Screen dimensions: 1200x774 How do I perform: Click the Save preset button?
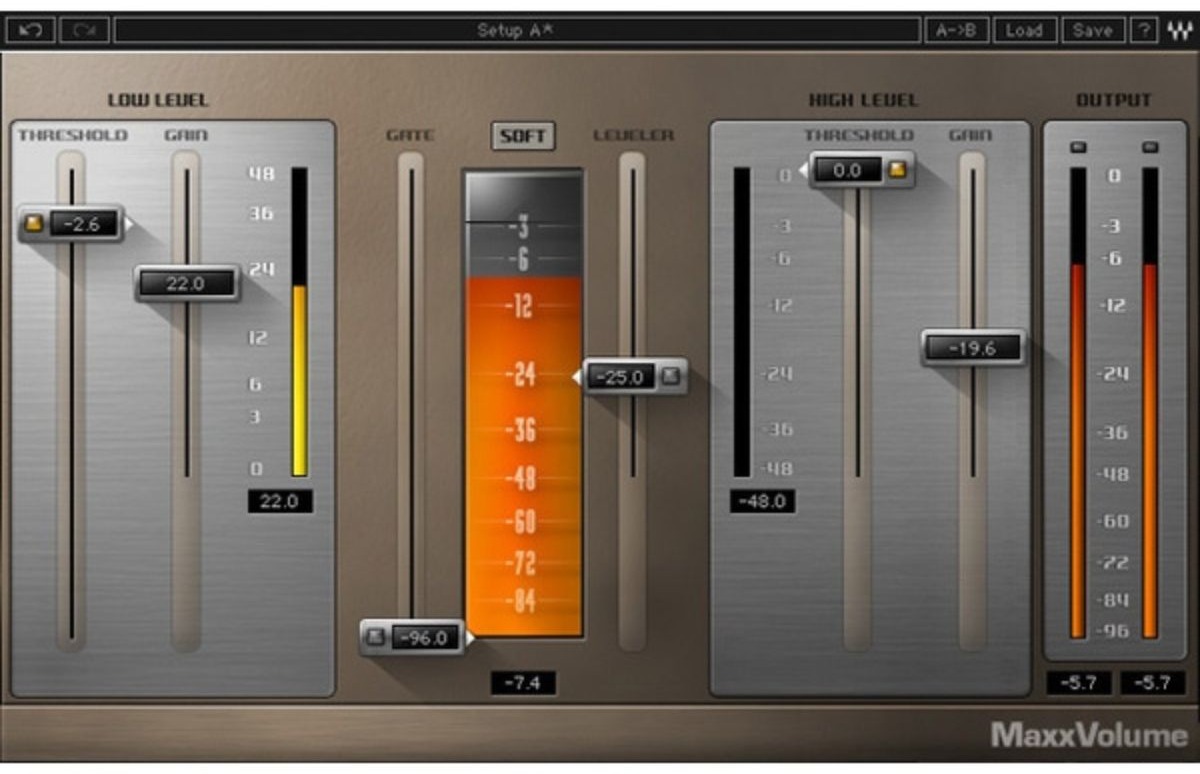click(x=1092, y=30)
